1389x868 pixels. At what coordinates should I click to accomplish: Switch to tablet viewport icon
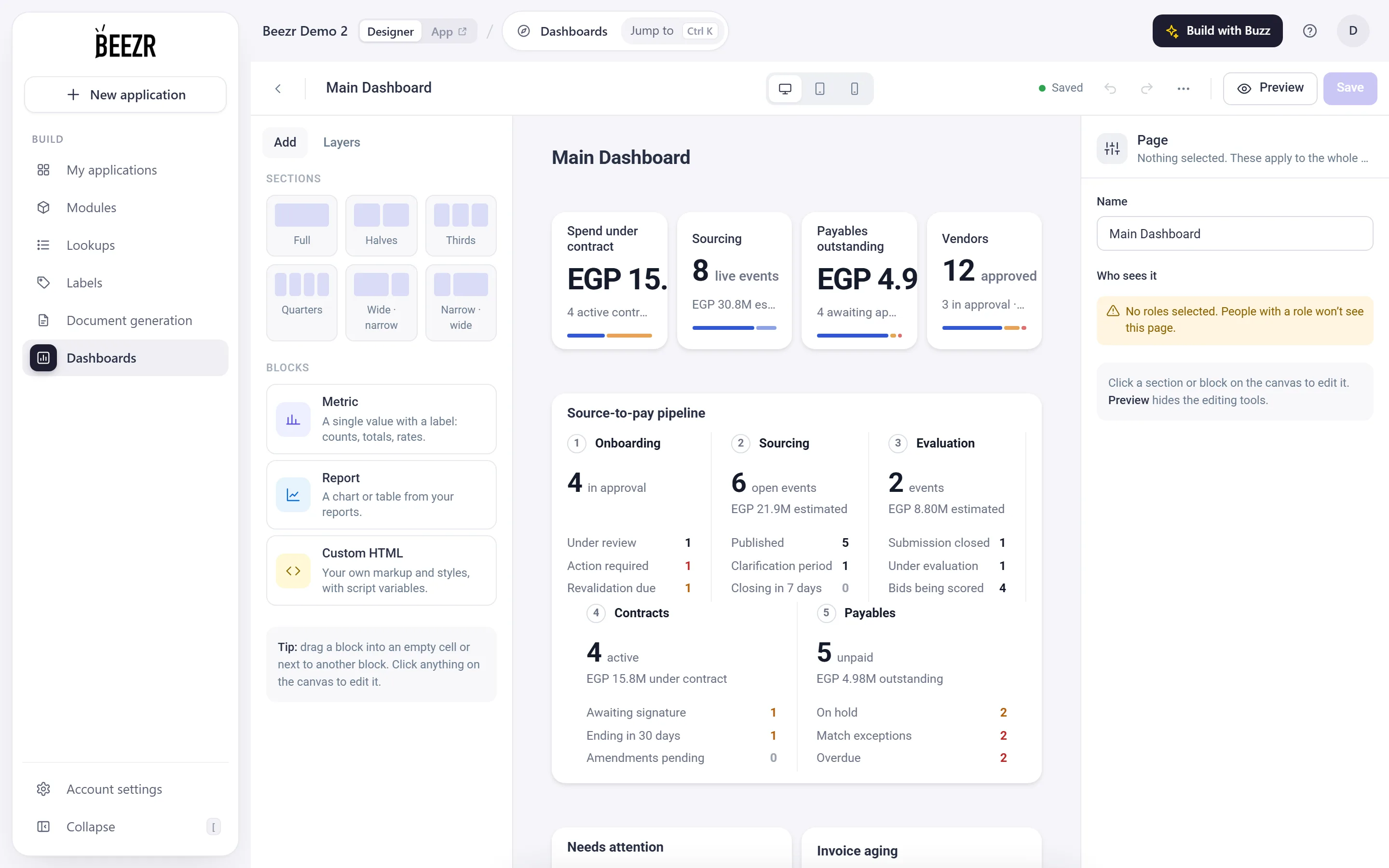819,88
